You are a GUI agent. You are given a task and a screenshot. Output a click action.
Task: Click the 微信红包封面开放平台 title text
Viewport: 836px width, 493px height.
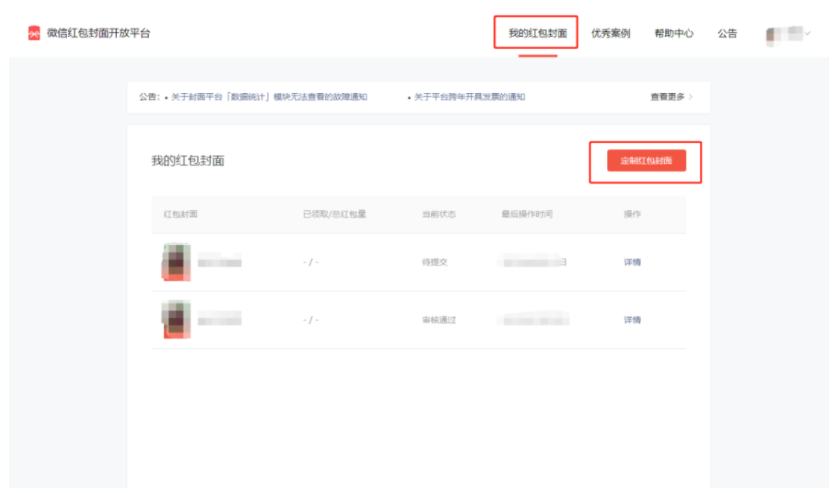tap(99, 33)
